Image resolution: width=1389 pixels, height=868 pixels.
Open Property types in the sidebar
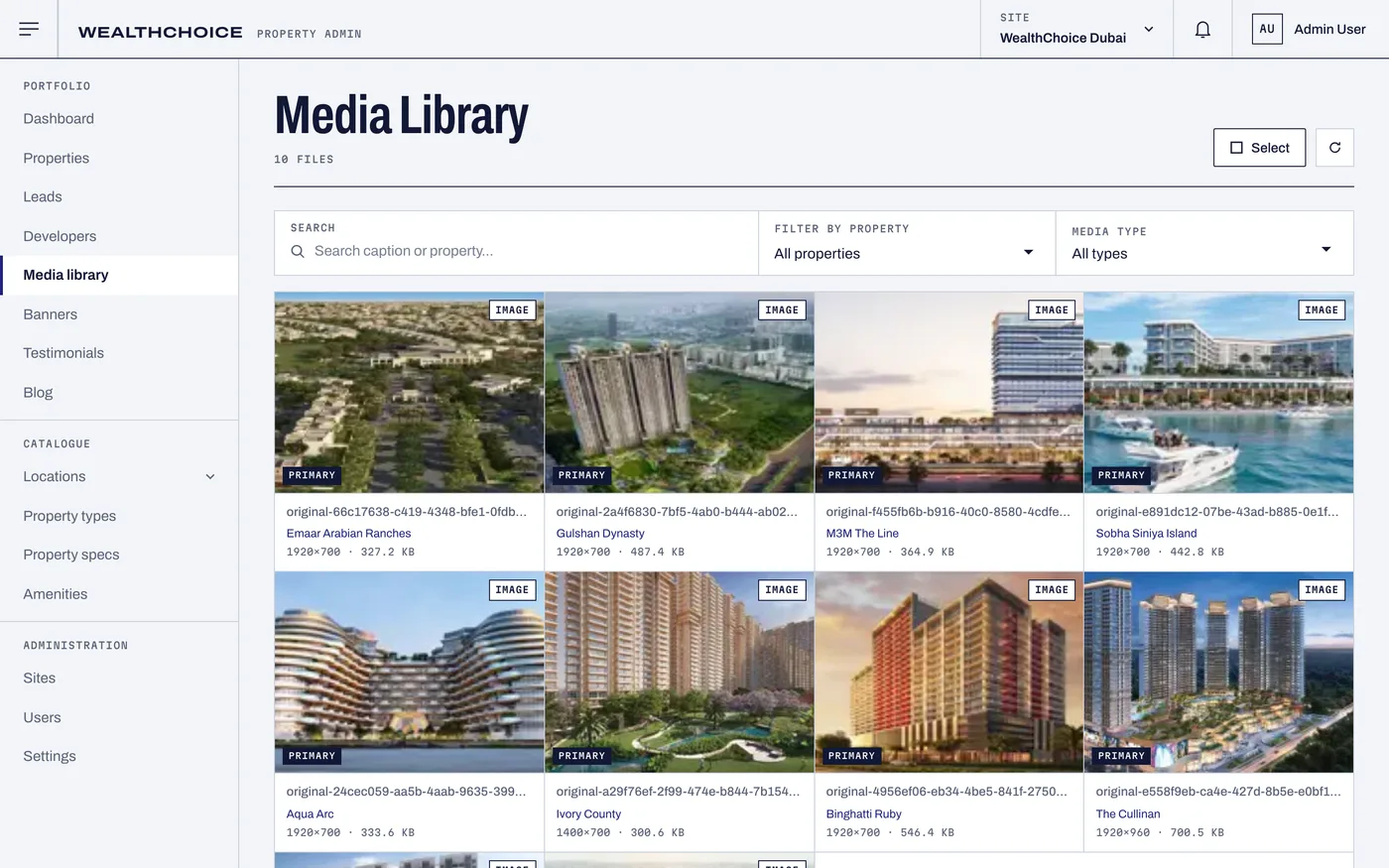tap(119, 516)
